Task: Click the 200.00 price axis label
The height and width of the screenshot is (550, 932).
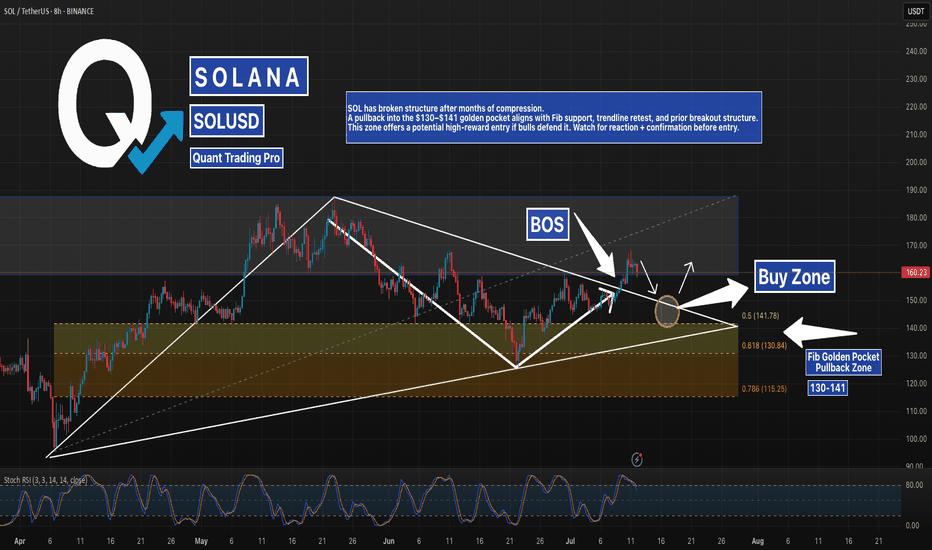Action: pyautogui.click(x=916, y=162)
